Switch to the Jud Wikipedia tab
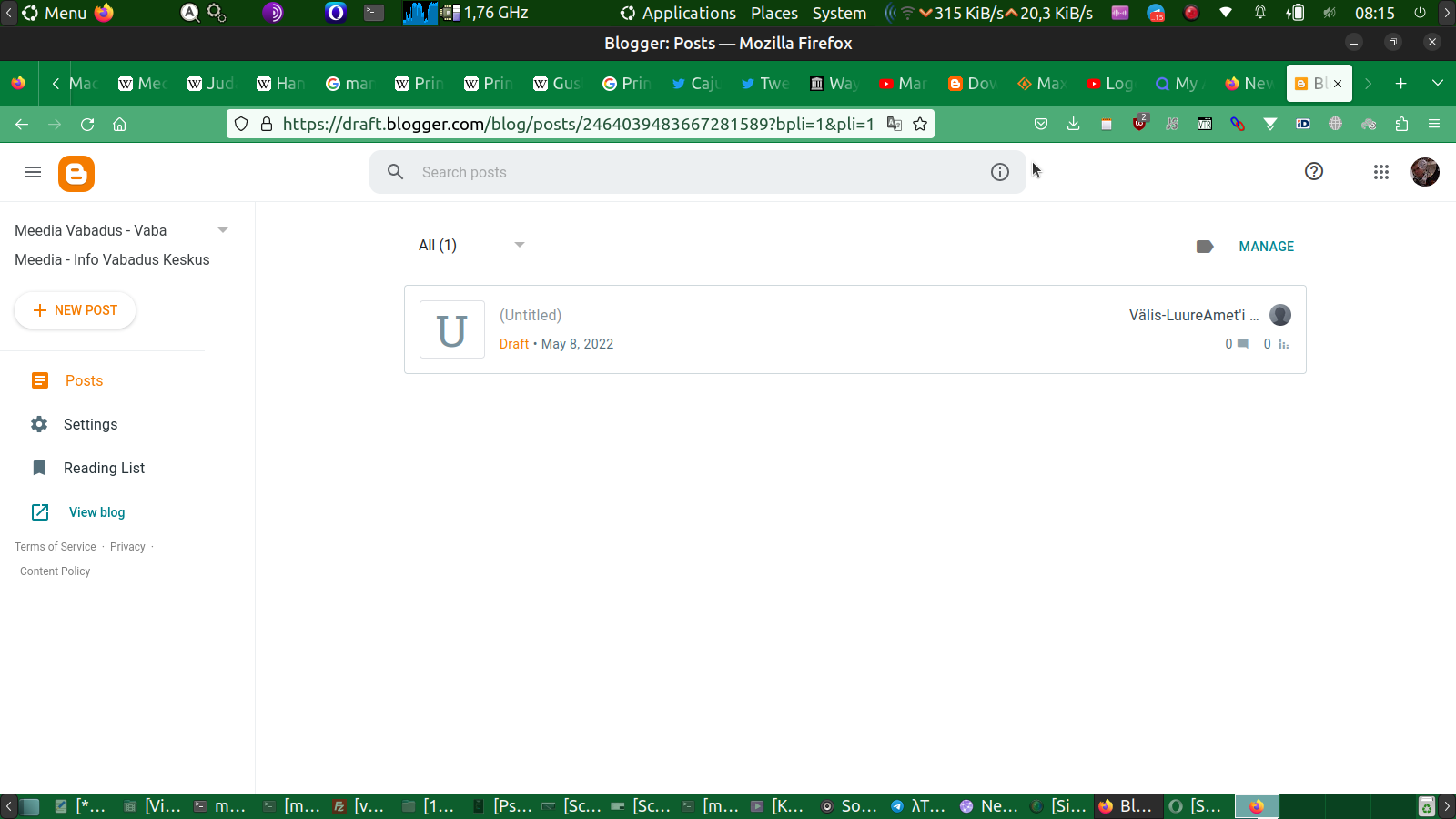 point(211,84)
